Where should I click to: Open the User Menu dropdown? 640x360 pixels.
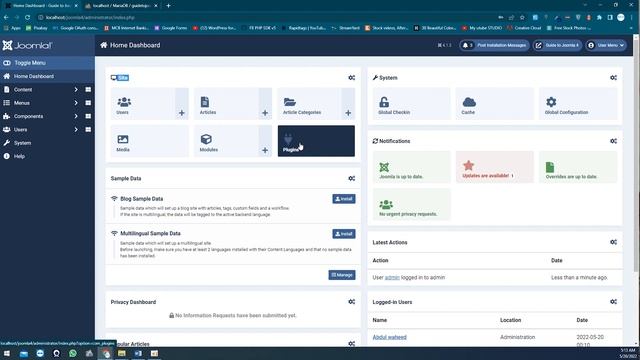[606, 45]
